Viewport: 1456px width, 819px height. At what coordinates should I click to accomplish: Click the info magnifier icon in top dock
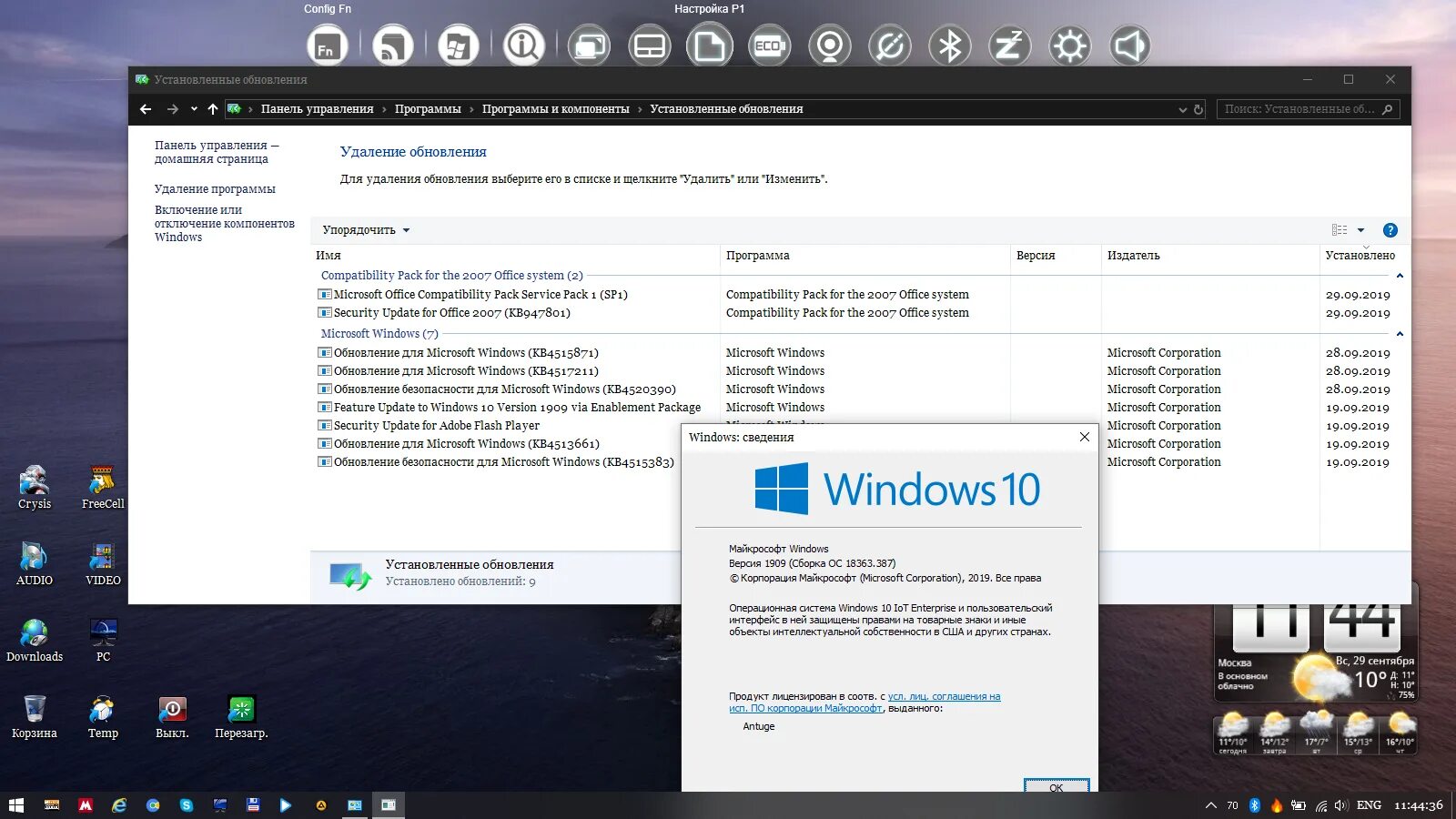pyautogui.click(x=524, y=45)
